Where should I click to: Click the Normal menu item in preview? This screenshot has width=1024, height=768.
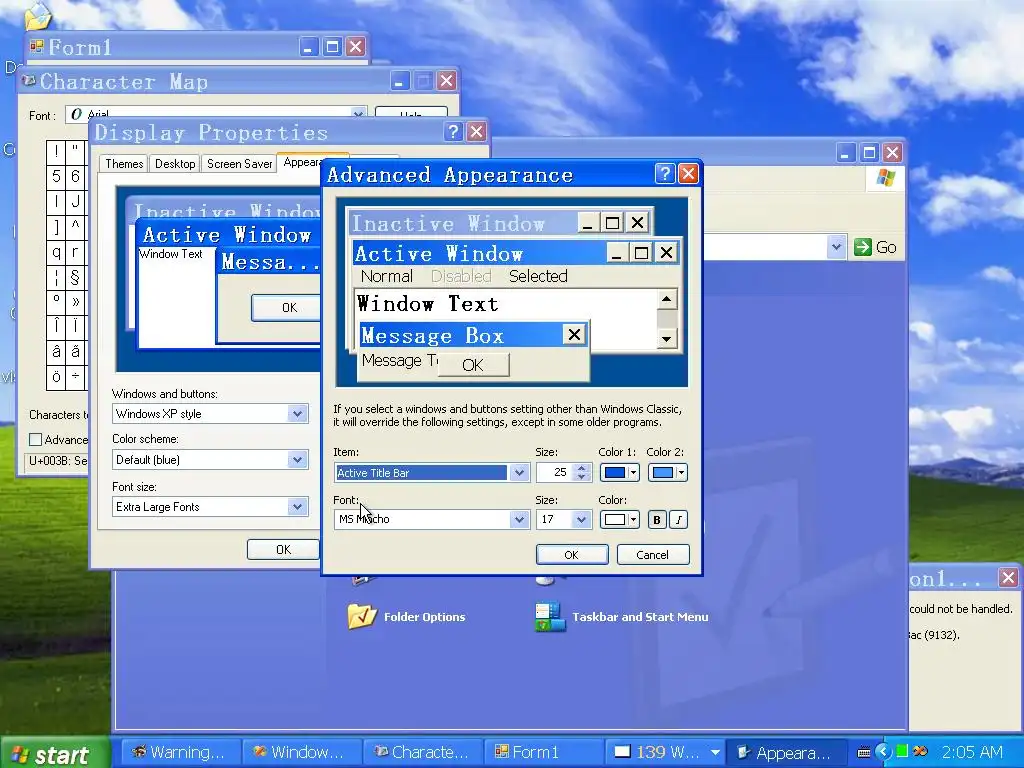pyautogui.click(x=387, y=276)
